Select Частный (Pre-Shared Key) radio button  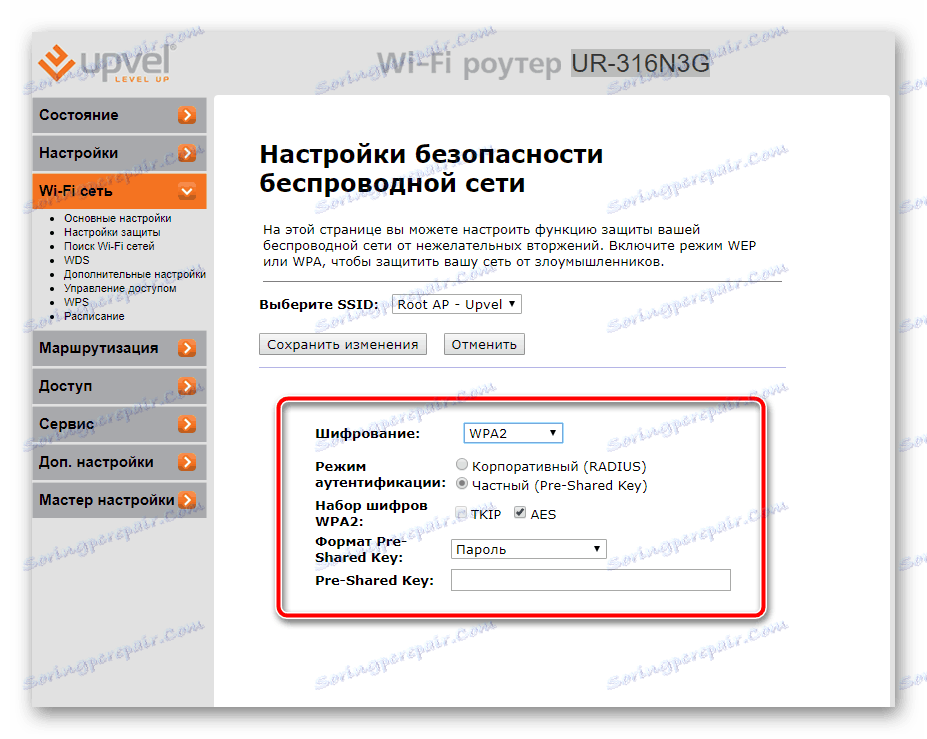click(462, 484)
